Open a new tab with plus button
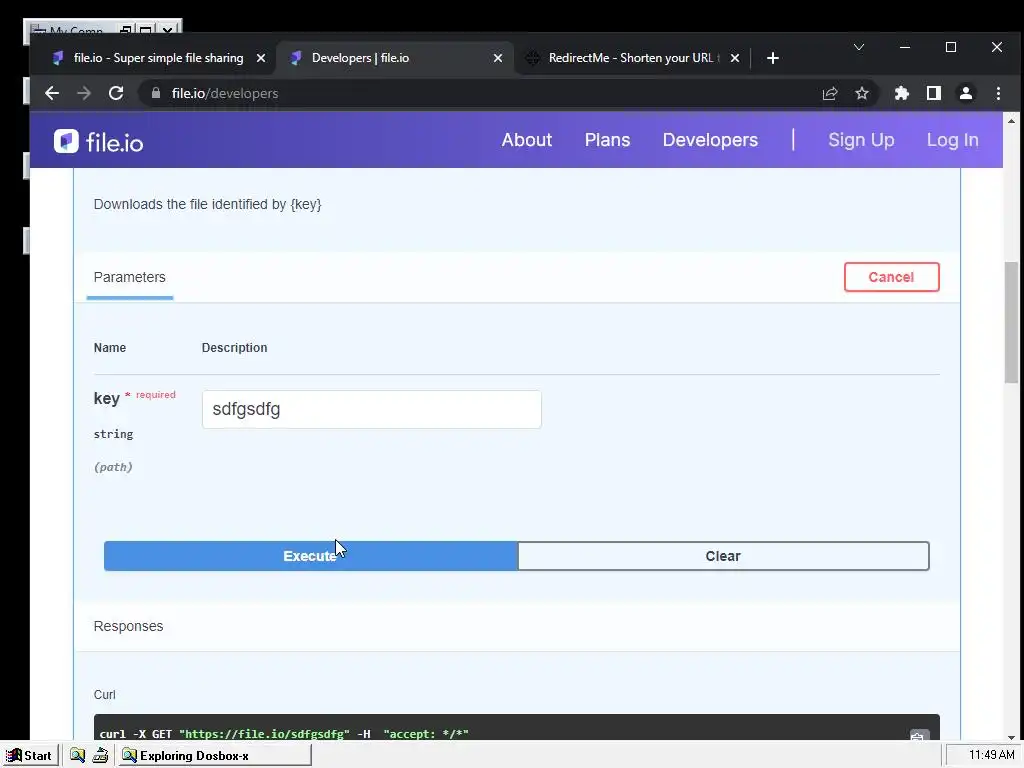This screenshot has height=768, width=1024. coord(773,58)
